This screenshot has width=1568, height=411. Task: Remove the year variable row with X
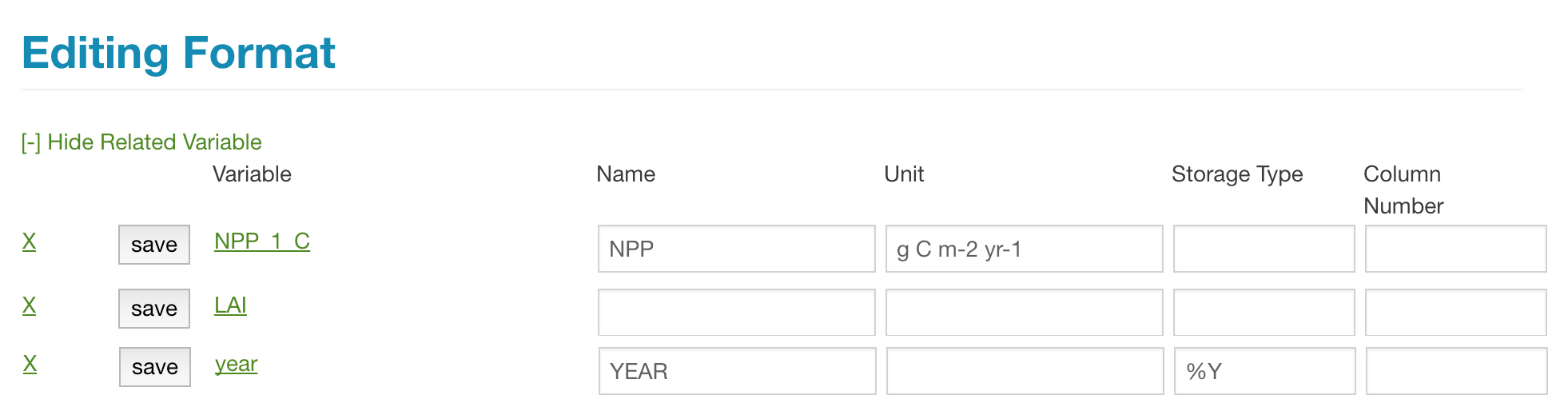pyautogui.click(x=30, y=364)
